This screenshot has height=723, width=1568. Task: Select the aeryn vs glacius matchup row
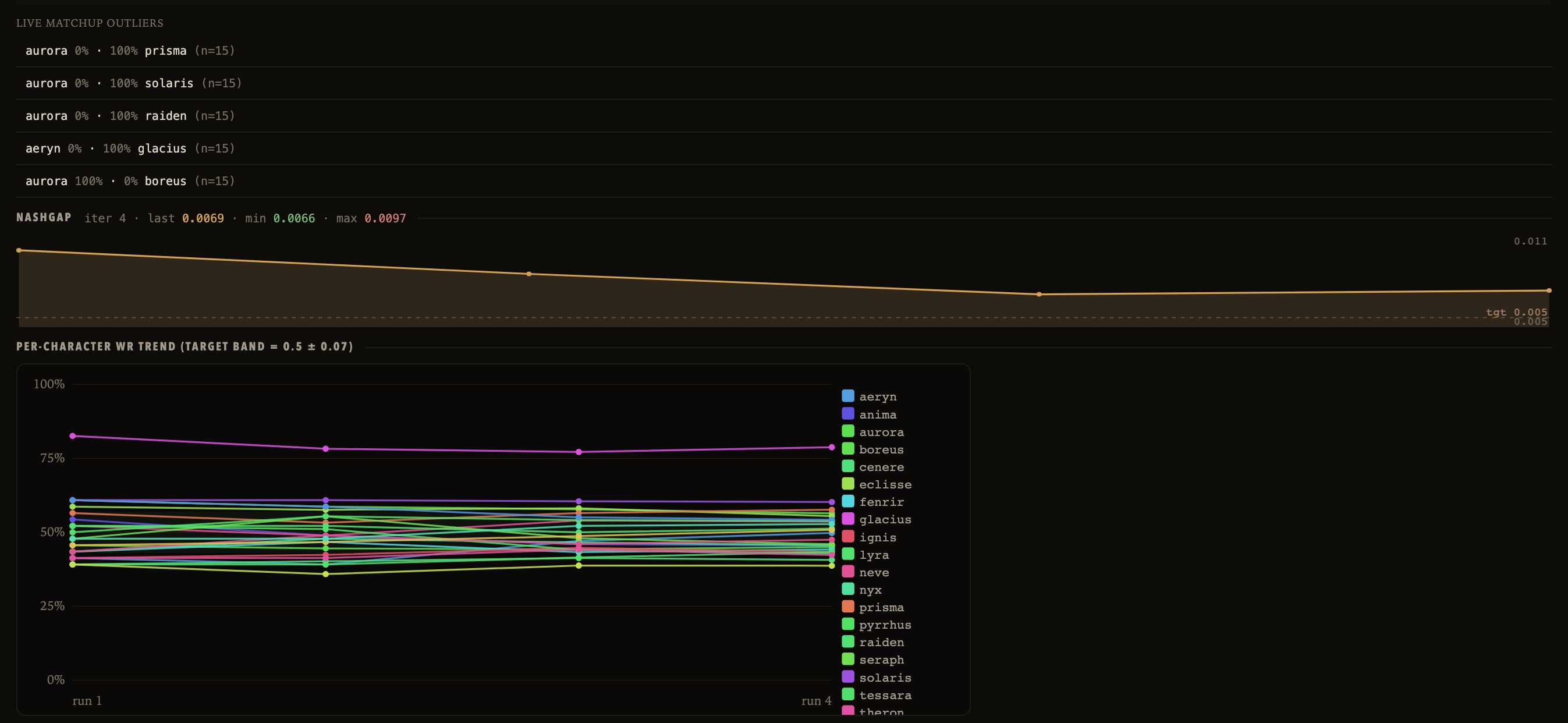(783, 148)
